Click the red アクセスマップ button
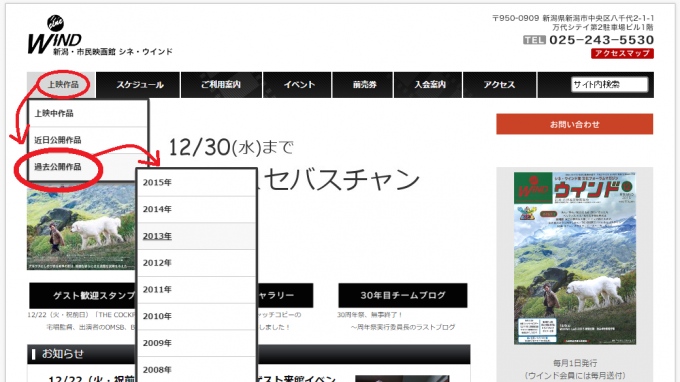 coord(622,53)
